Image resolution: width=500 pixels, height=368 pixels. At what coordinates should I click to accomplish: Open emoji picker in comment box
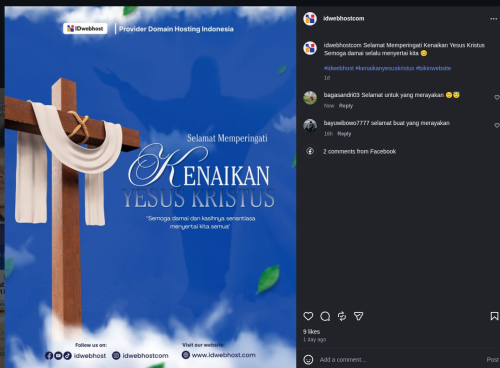click(308, 360)
